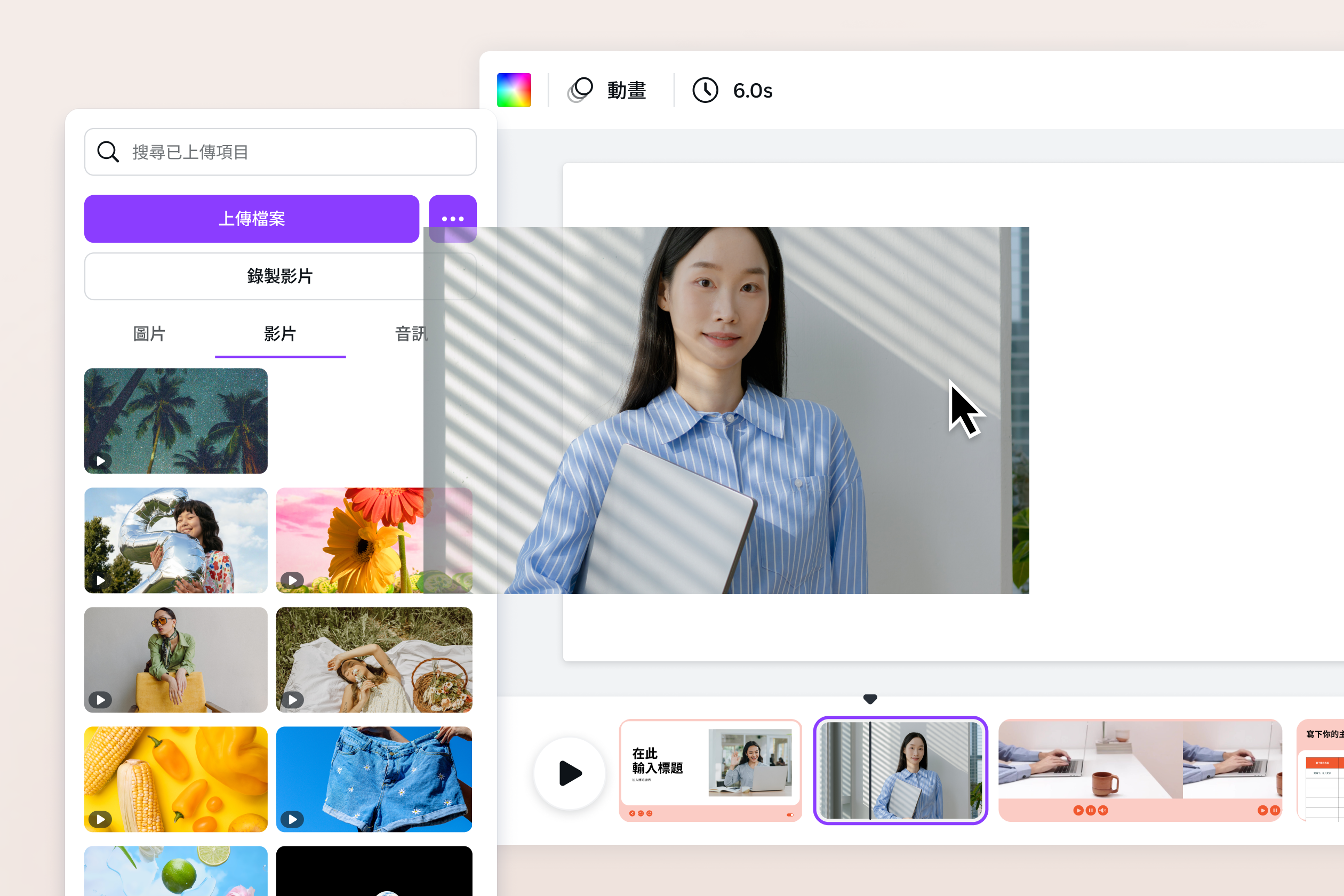The height and width of the screenshot is (896, 1344).
Task: Play the silver balloon video preview
Action: pyautogui.click(x=101, y=580)
